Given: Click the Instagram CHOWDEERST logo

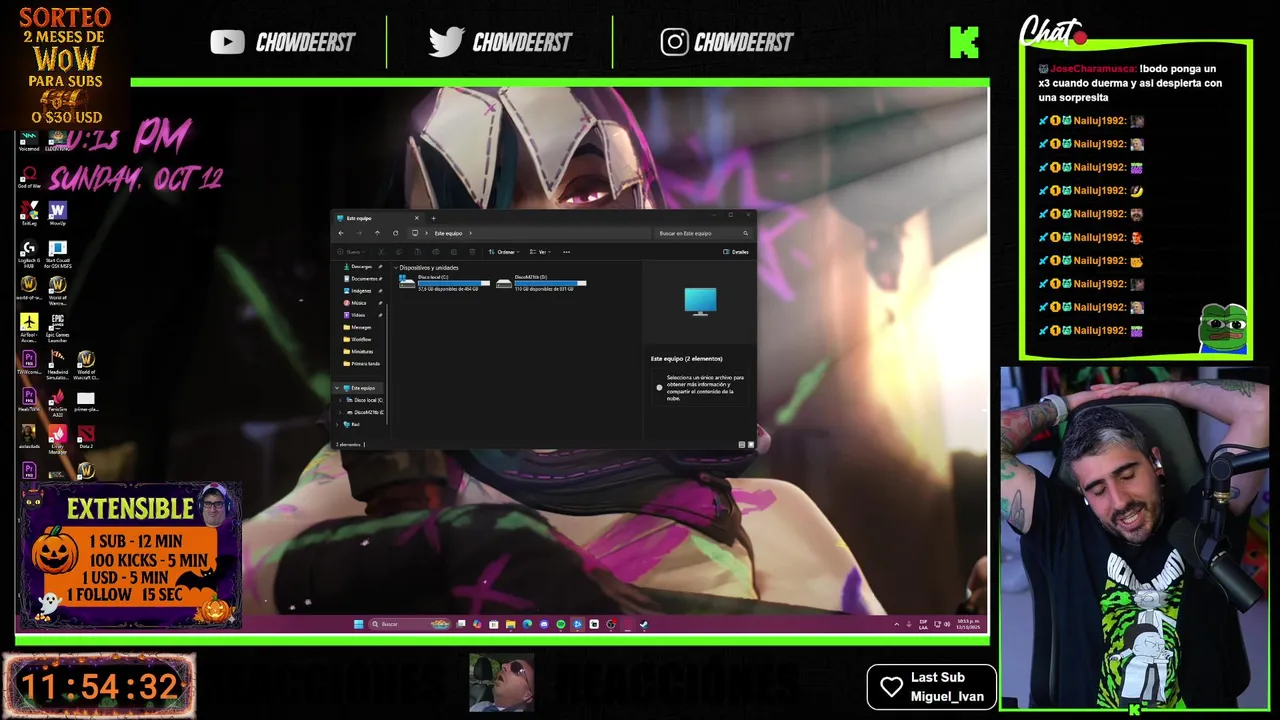Looking at the screenshot, I should 727,42.
